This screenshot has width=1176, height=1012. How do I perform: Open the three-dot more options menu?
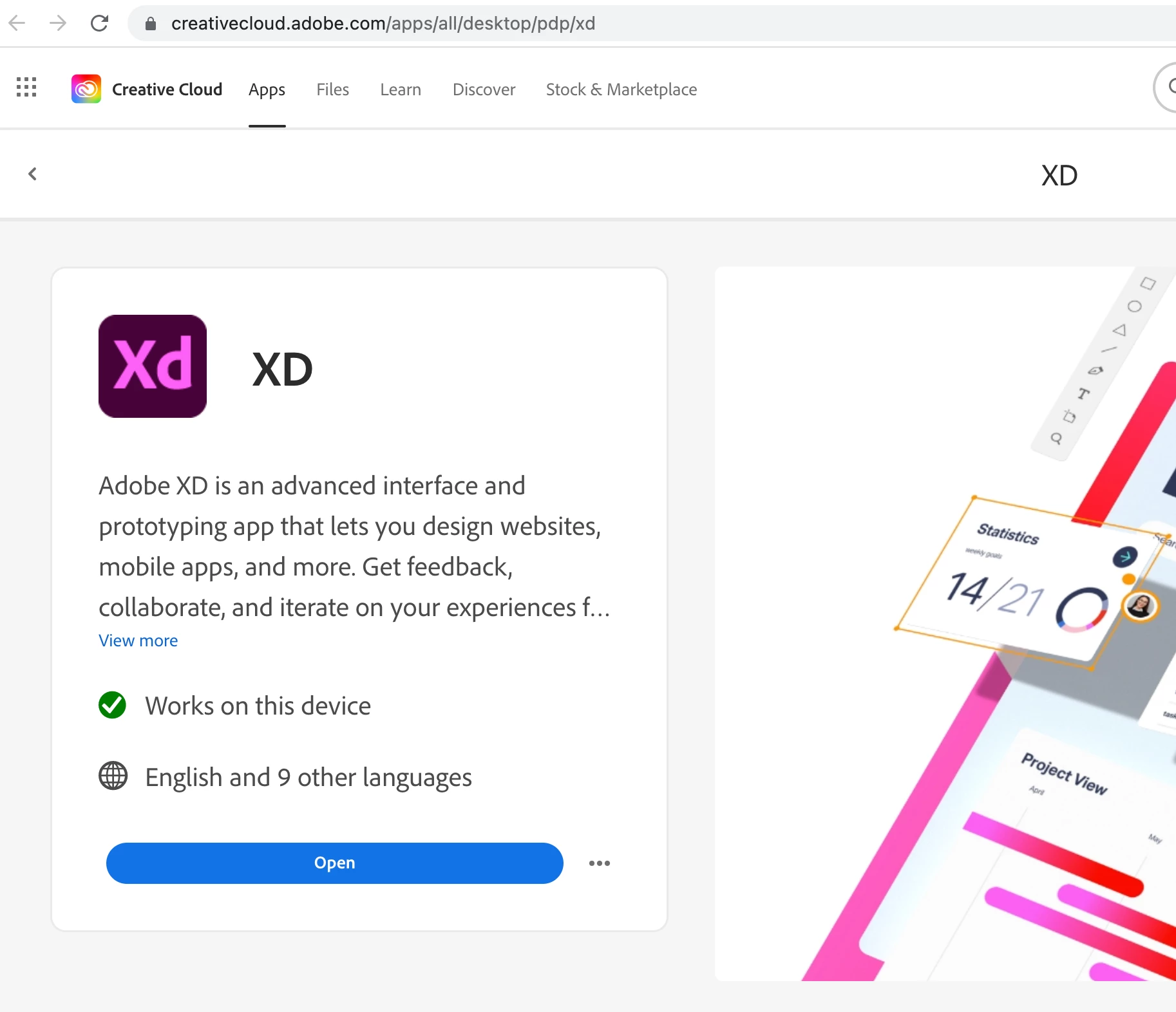600,863
